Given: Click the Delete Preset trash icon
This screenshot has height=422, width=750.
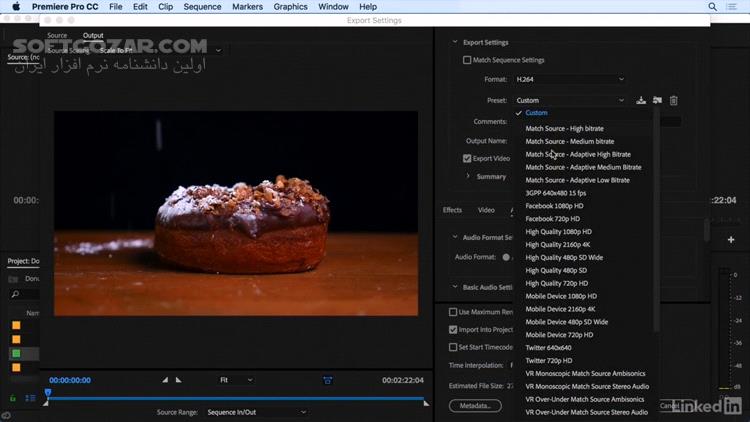Looking at the screenshot, I should point(673,100).
